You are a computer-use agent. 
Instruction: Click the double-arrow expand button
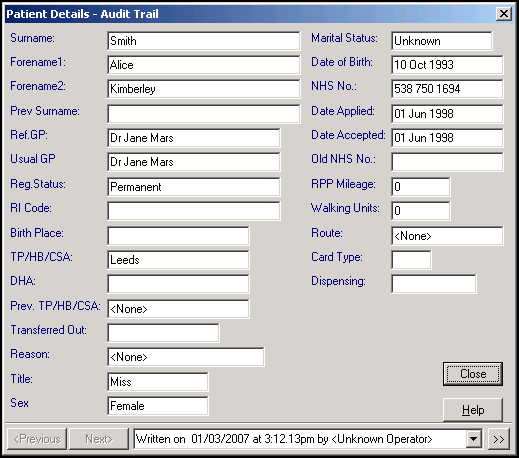pyautogui.click(x=499, y=439)
